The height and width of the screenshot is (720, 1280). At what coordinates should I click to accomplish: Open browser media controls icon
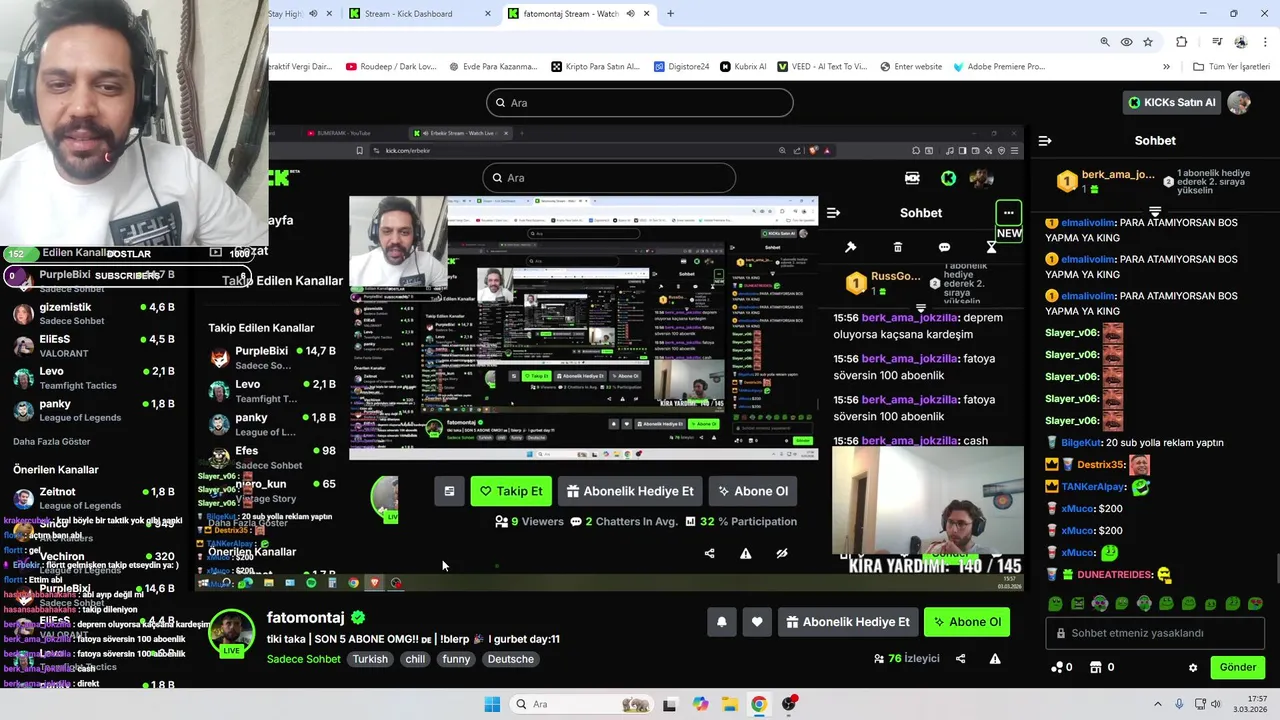click(x=1217, y=42)
